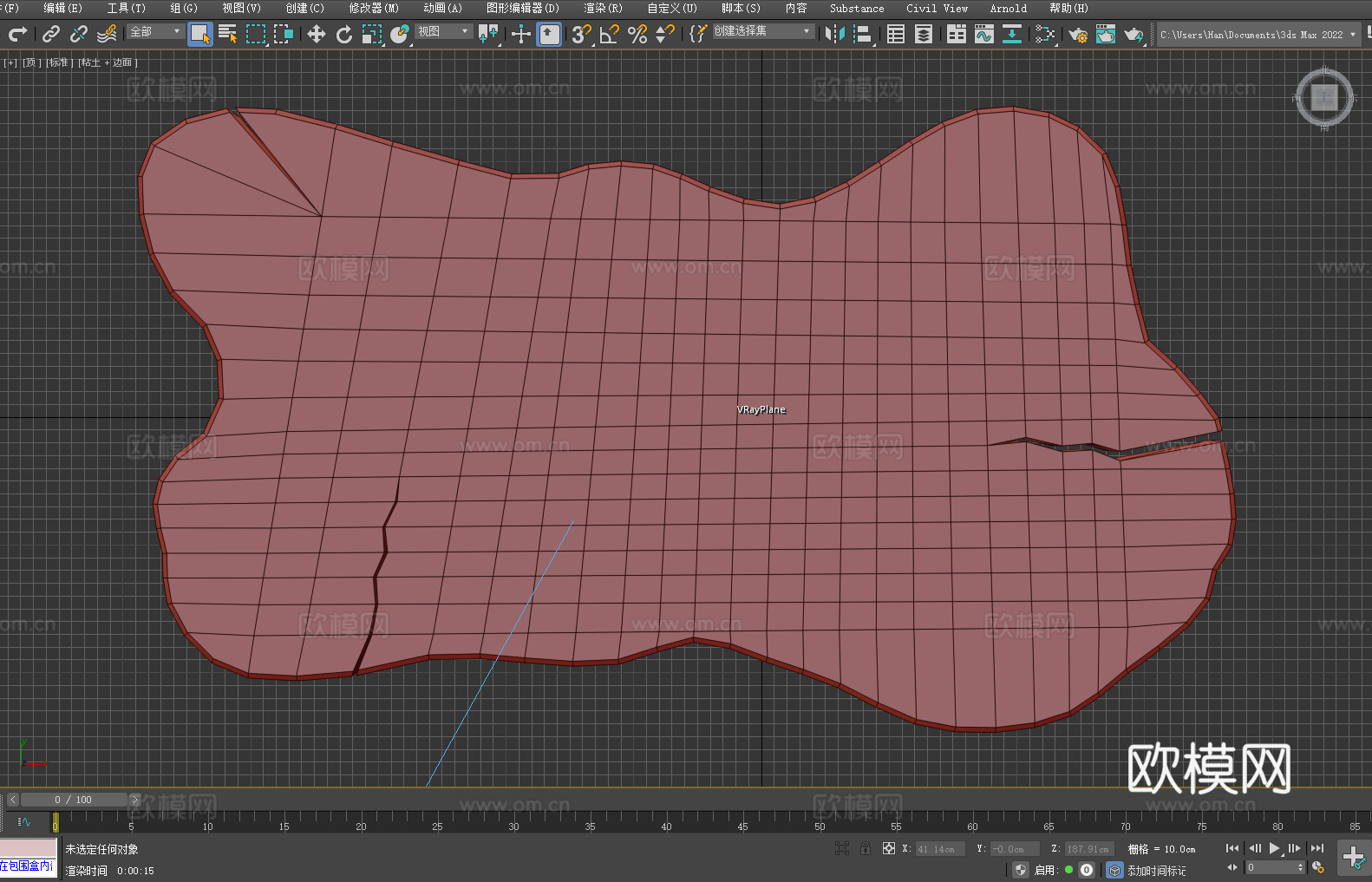Screen dimensions: 1372x882
Task: Select the Move tool
Action: pyautogui.click(x=317, y=34)
